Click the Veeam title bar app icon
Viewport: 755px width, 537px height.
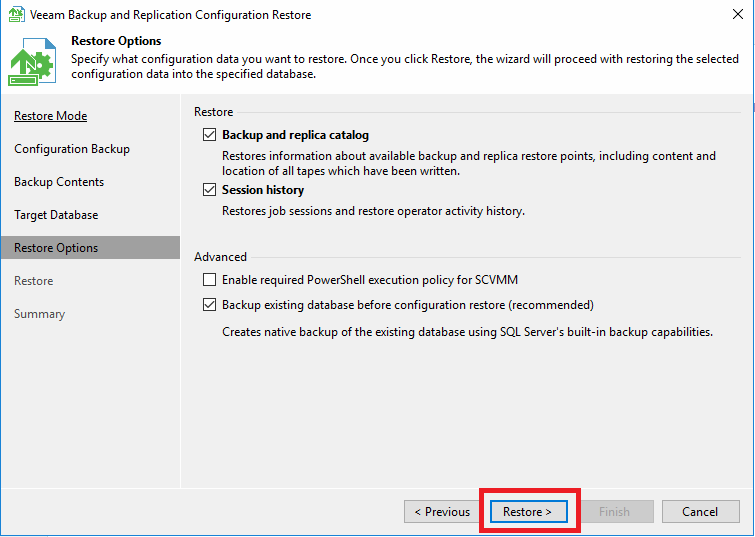(16, 14)
